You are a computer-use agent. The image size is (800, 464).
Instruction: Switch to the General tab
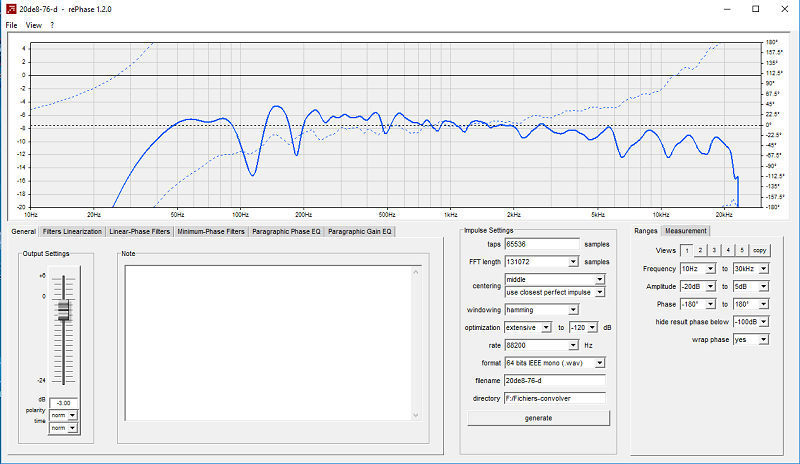(23, 231)
